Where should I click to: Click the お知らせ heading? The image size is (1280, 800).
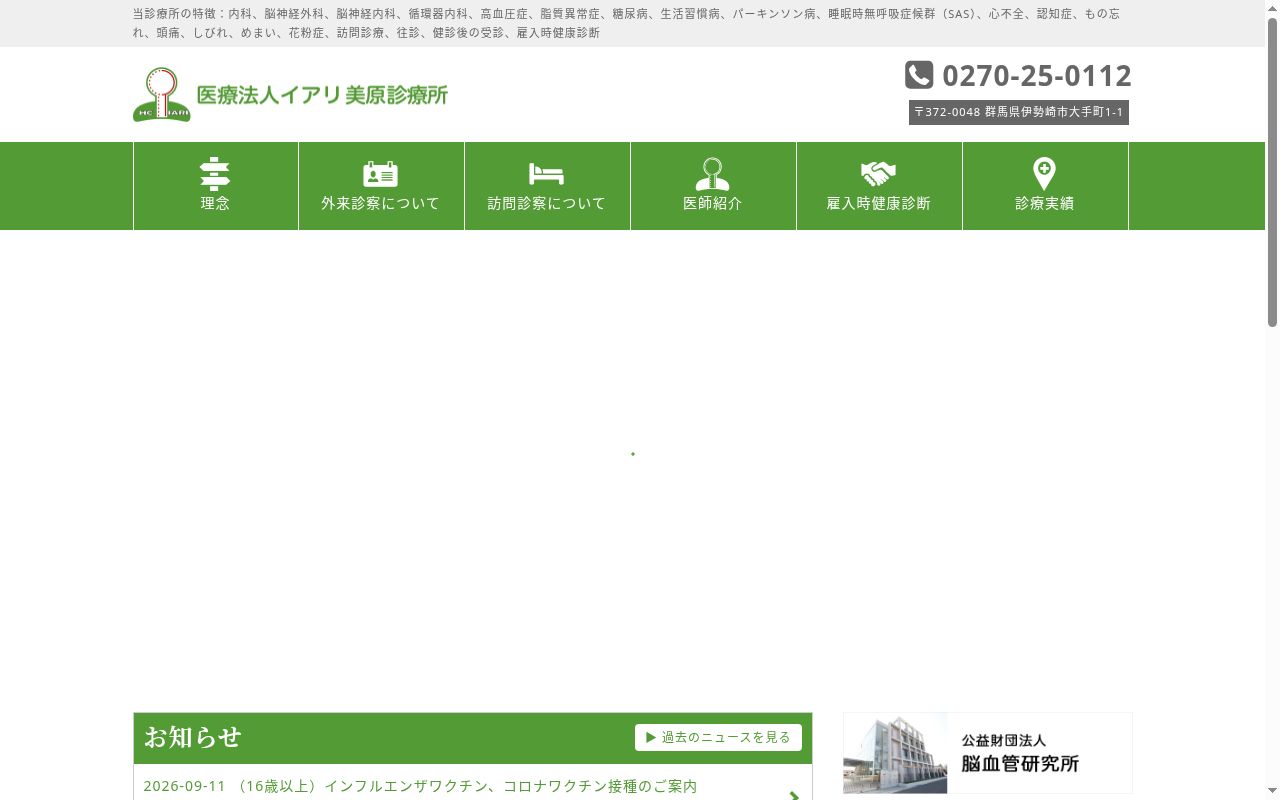click(x=193, y=737)
